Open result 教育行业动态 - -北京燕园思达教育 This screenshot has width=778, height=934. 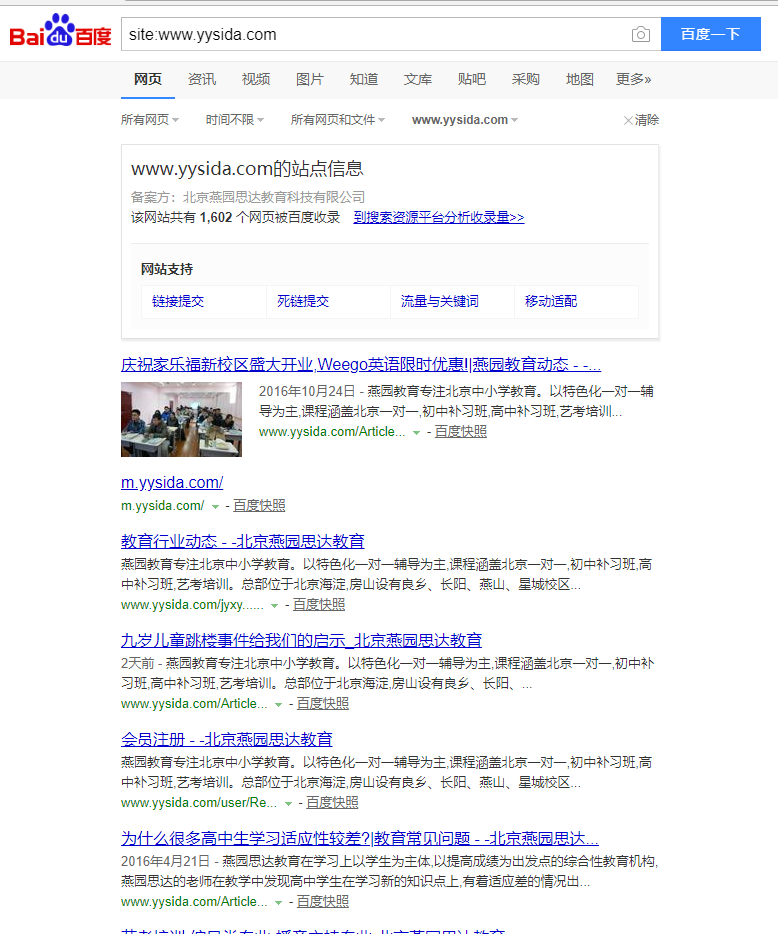tap(242, 541)
